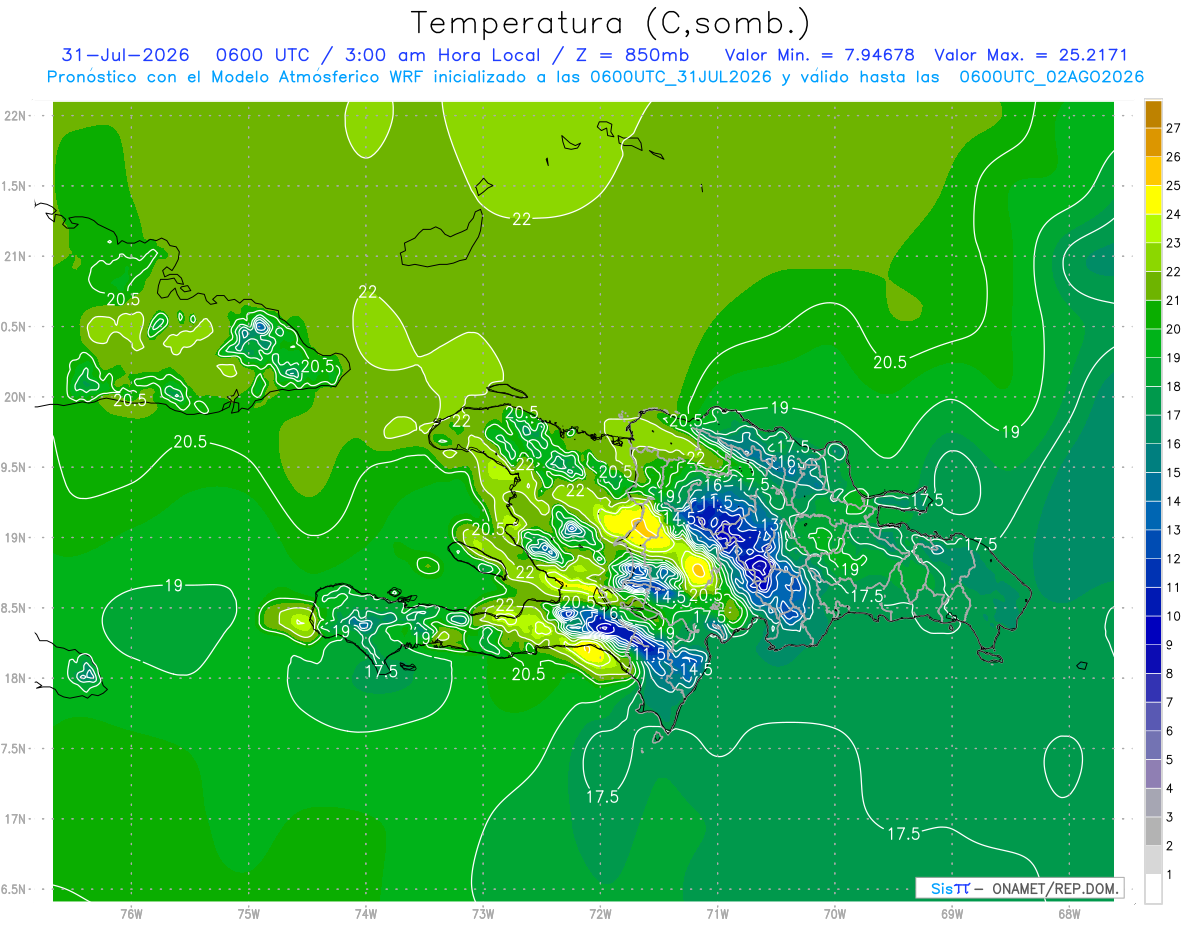This screenshot has width=1200, height=927.
Task: Pick the yellow legend swatch between 24 and 25
Action: 1153,199
